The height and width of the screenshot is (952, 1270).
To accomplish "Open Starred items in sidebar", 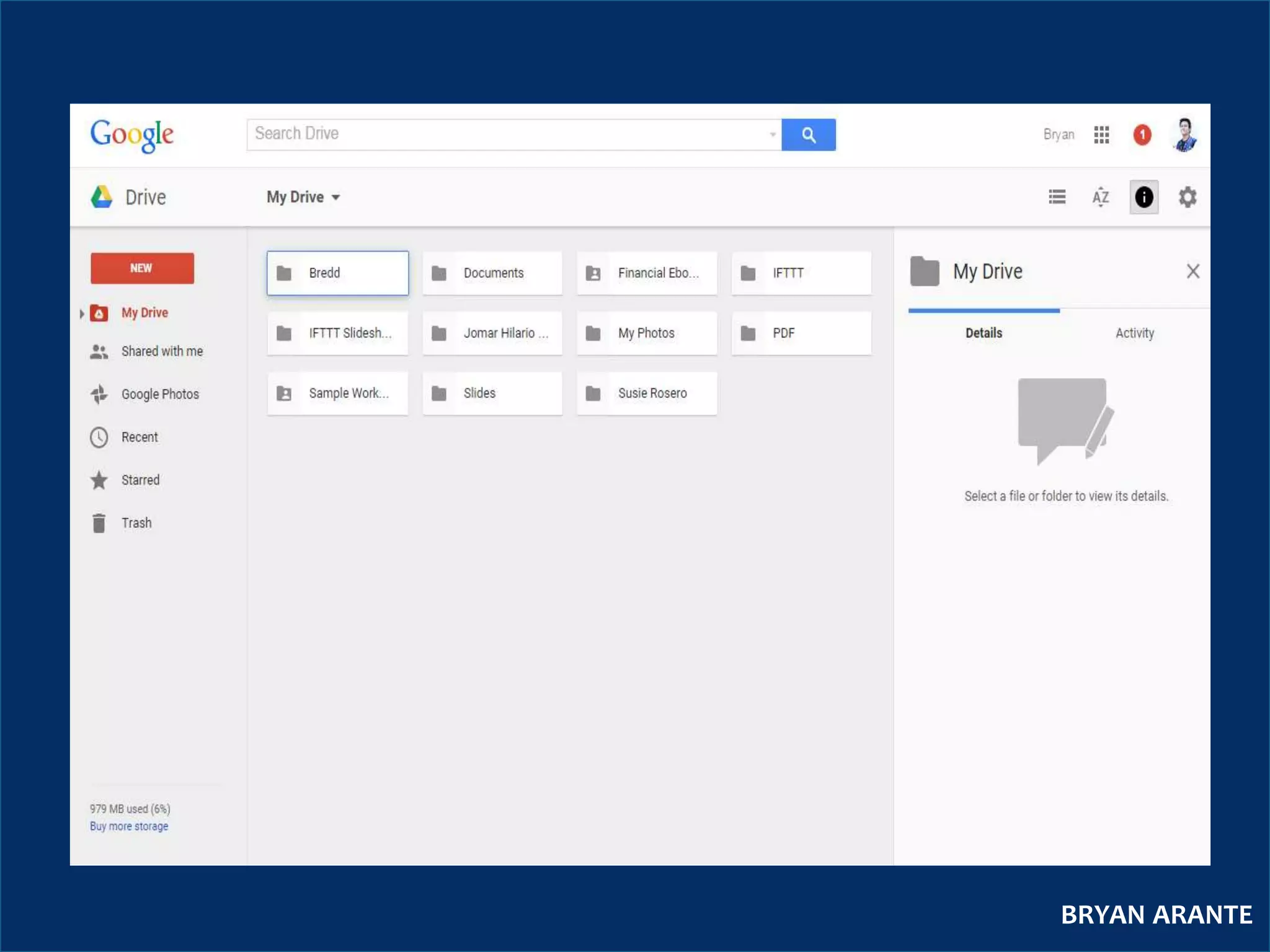I will (140, 480).
